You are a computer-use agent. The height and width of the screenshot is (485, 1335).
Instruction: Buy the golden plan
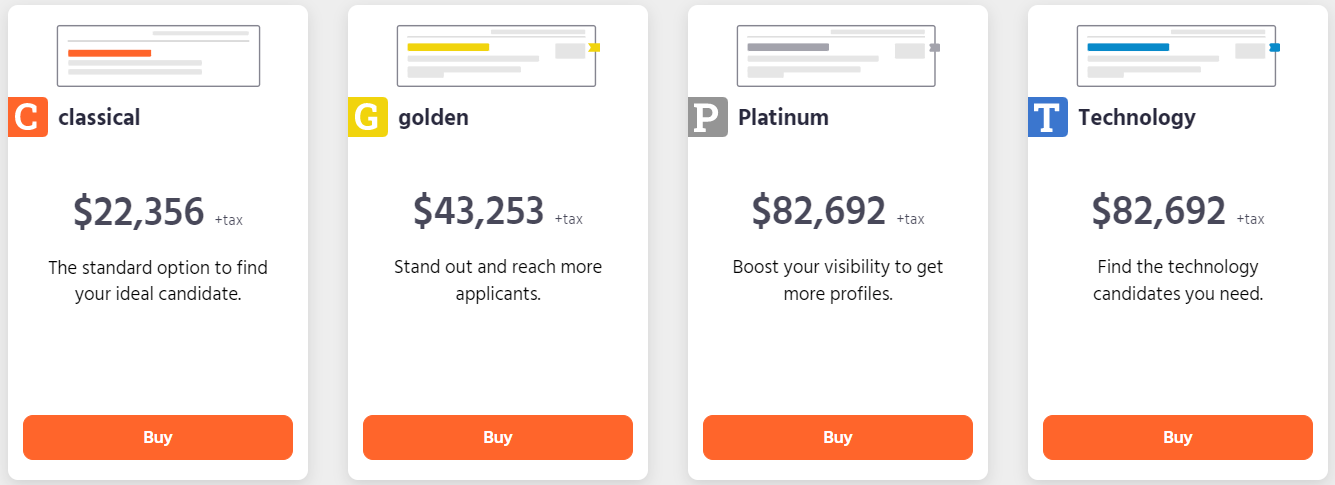click(498, 437)
